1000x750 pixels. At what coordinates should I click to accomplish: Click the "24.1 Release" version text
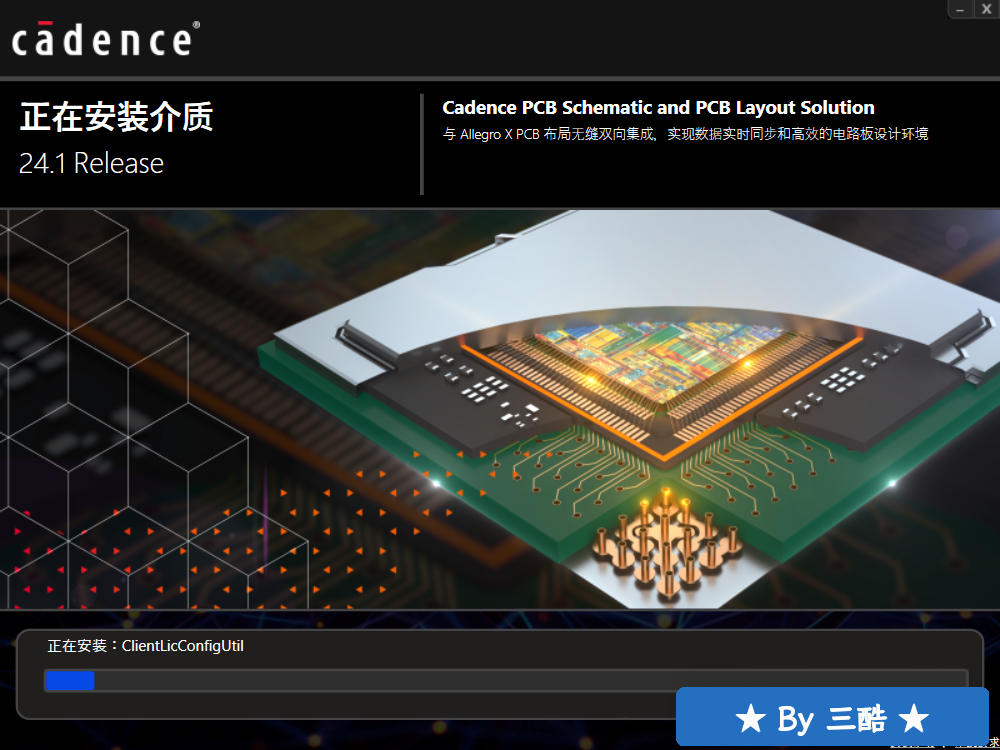pos(91,163)
